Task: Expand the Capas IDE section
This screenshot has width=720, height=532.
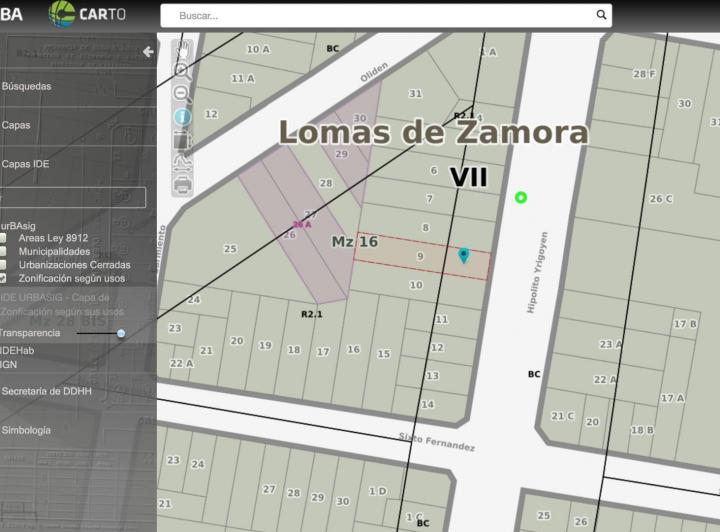Action: pos(25,164)
